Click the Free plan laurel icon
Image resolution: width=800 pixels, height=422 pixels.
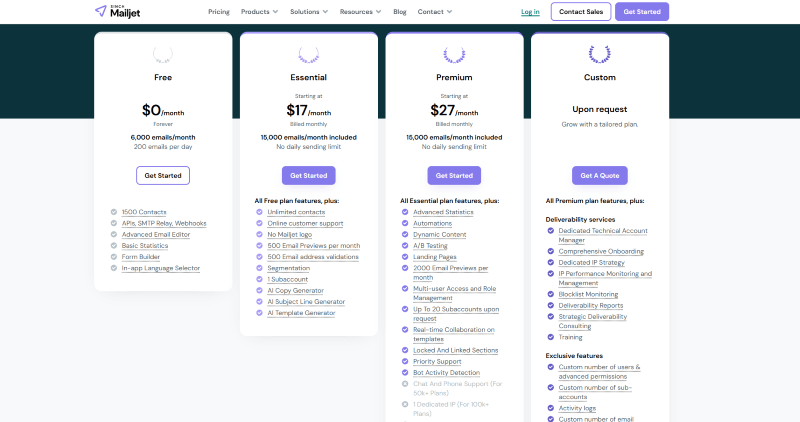[163, 54]
